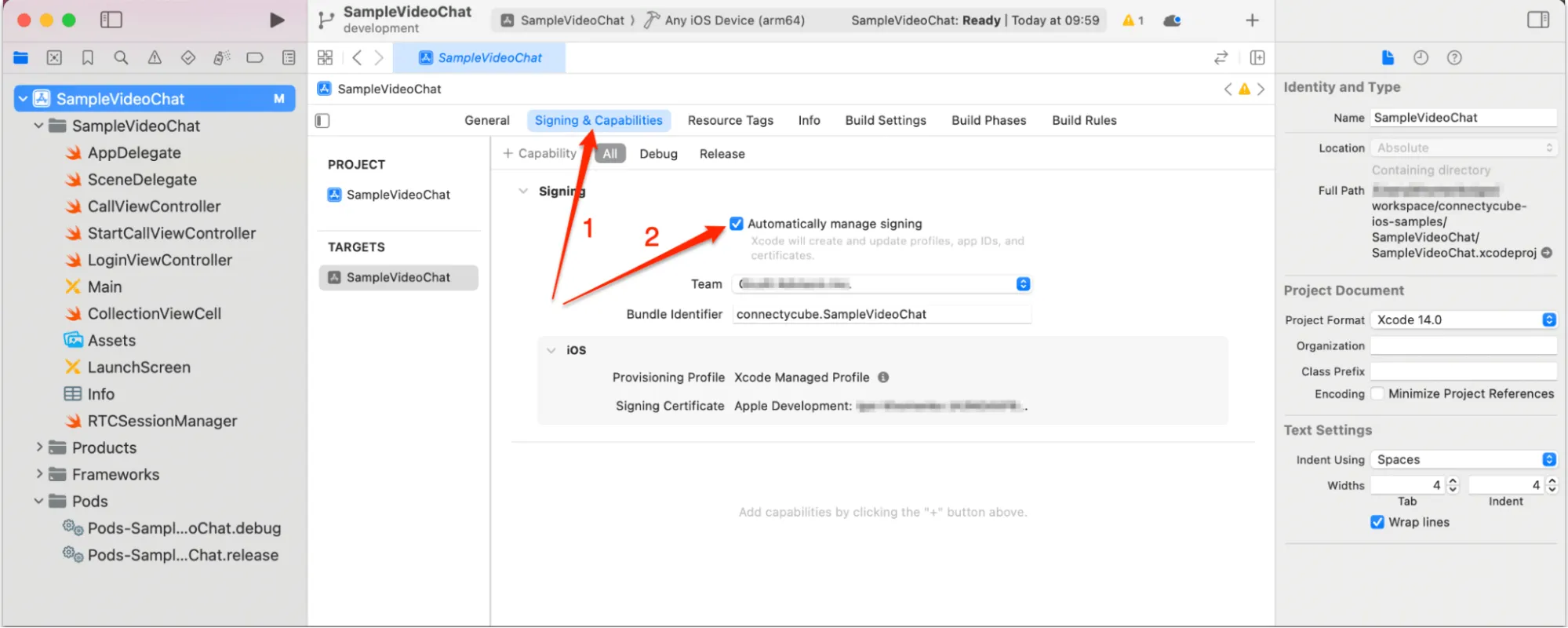Select the Debug configuration filter
Image resolution: width=1568 pixels, height=628 pixels.
(658, 154)
